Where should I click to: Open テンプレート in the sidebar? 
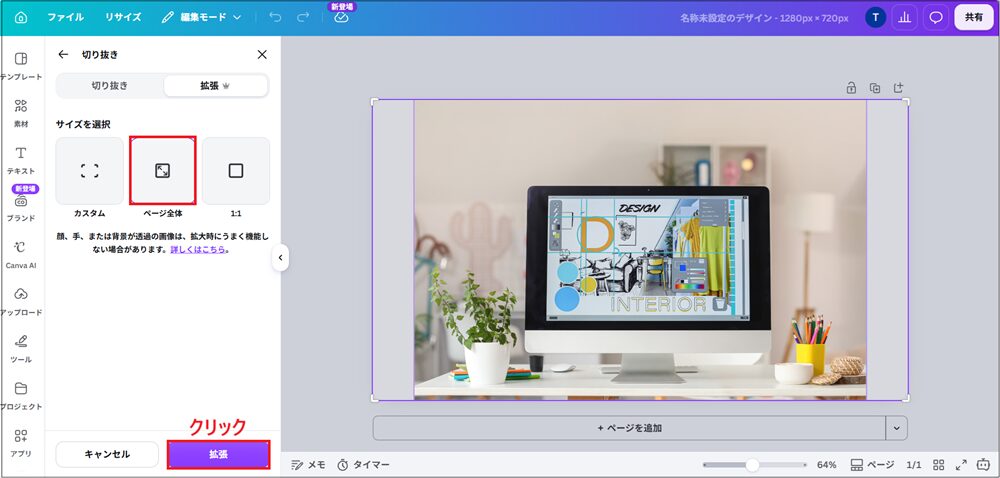pos(21,66)
